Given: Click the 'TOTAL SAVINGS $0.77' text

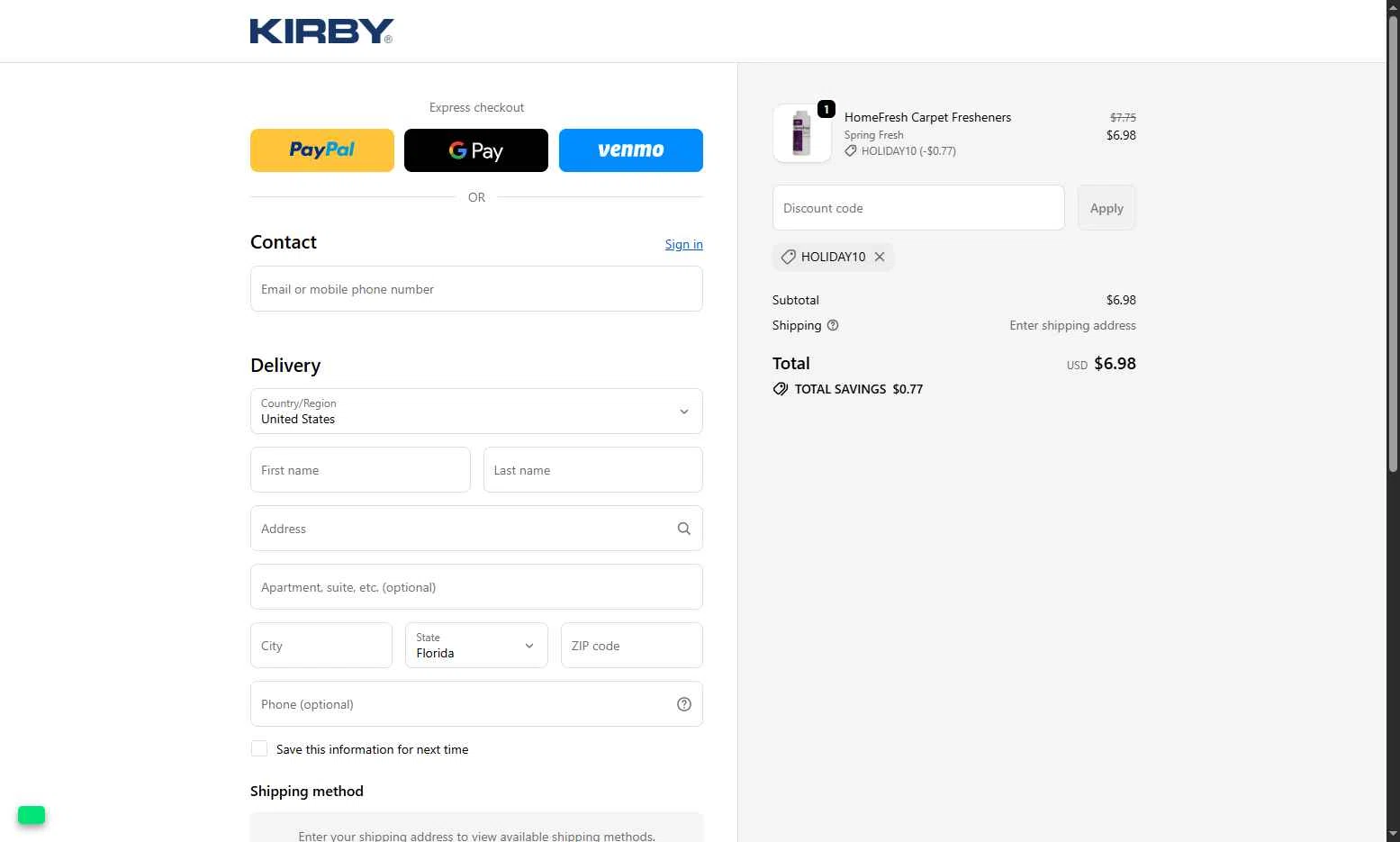Looking at the screenshot, I should click(x=859, y=389).
